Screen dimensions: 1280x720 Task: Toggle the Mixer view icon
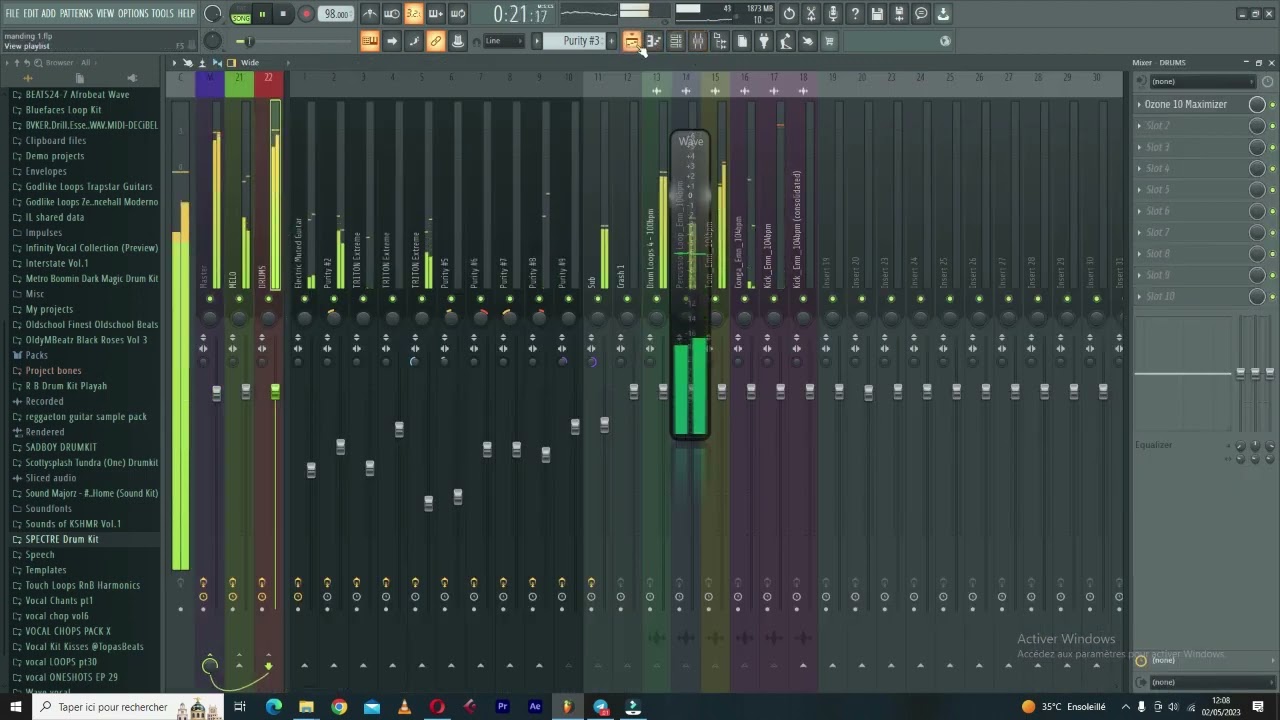click(698, 41)
